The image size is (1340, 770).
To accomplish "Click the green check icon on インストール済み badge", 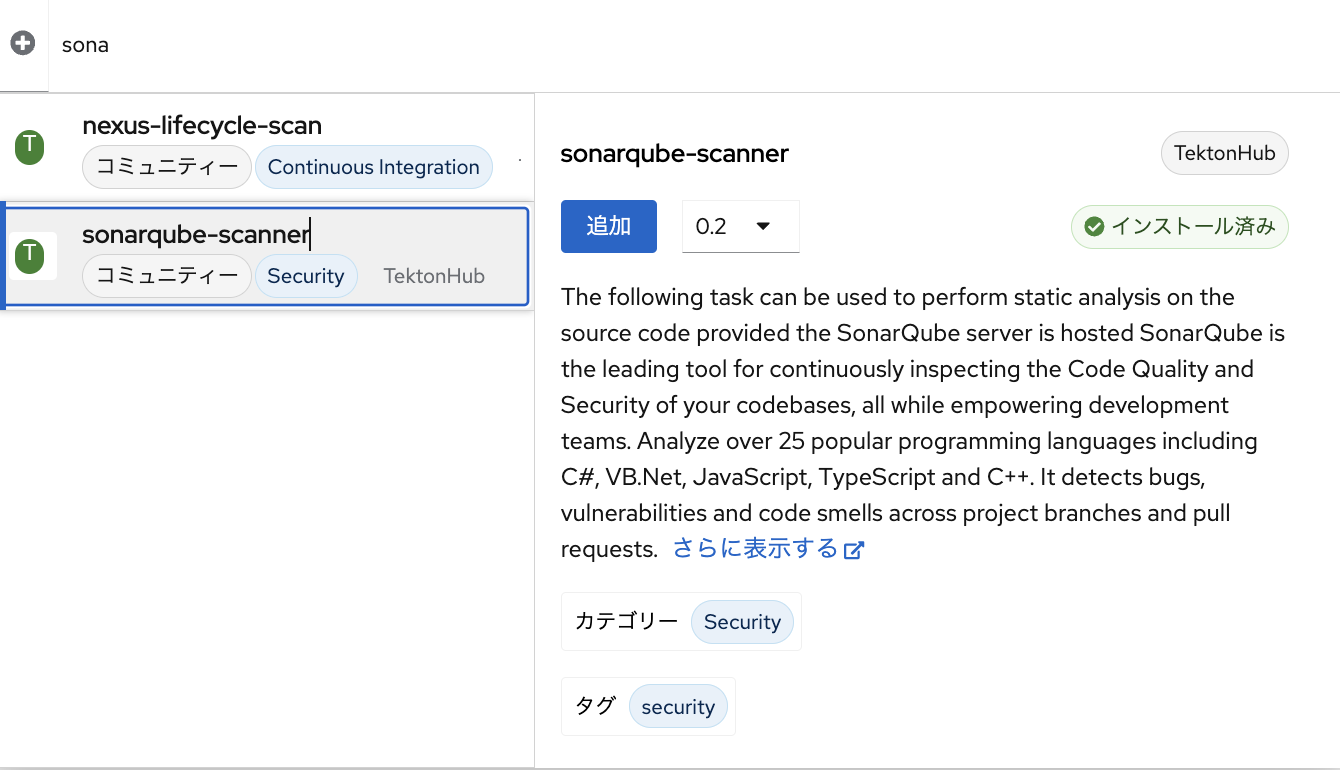I will pyautogui.click(x=1094, y=227).
